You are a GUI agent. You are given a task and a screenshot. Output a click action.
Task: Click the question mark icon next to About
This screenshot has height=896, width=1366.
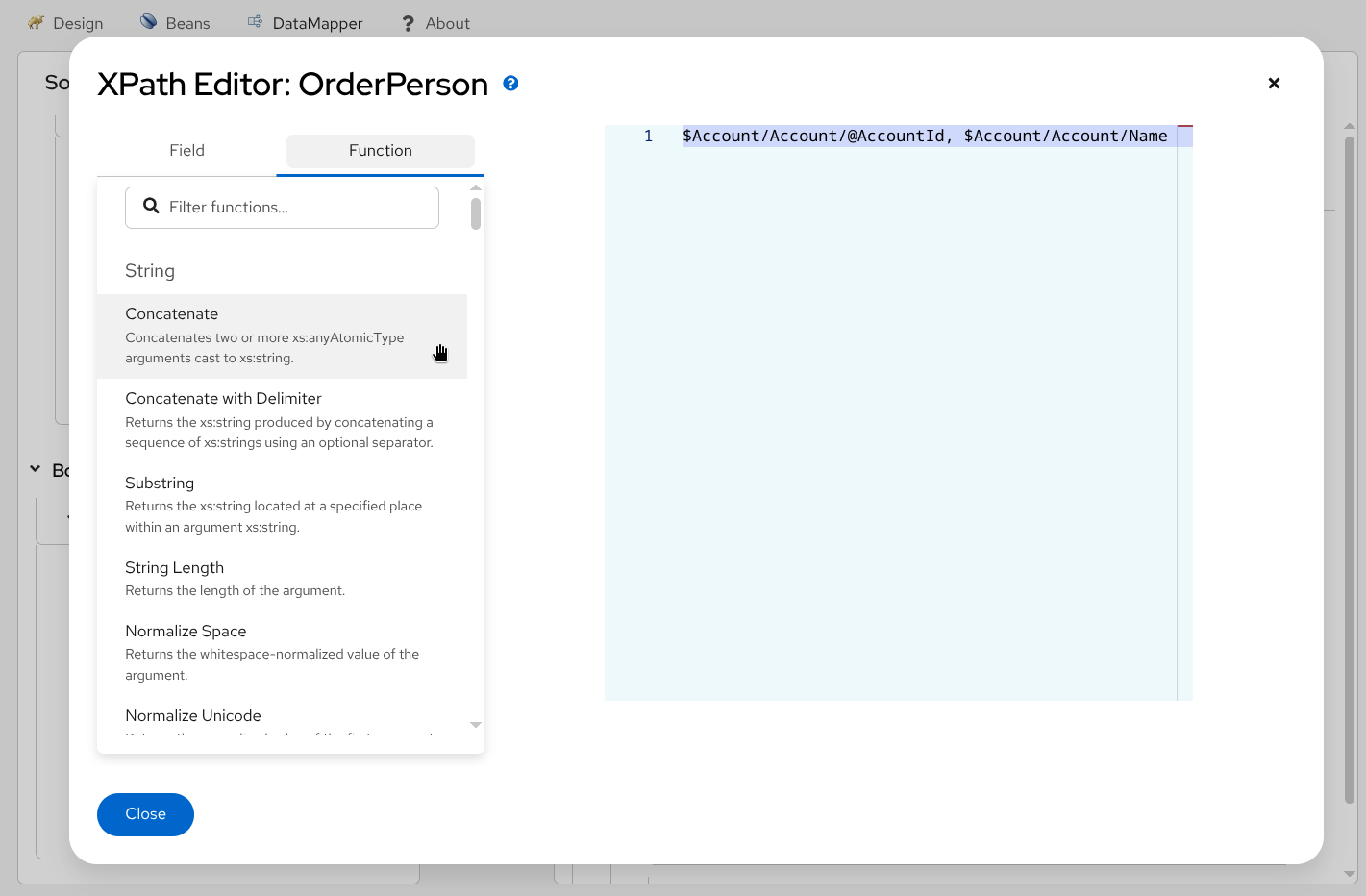(x=407, y=22)
